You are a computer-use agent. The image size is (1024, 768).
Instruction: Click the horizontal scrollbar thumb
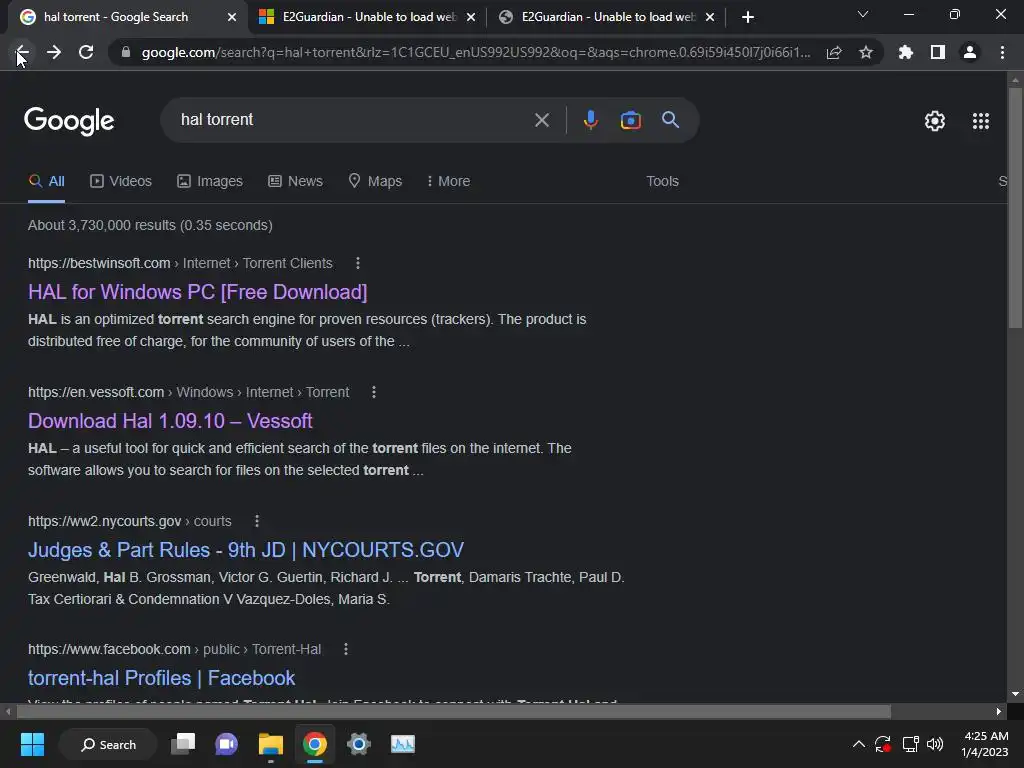point(454,711)
